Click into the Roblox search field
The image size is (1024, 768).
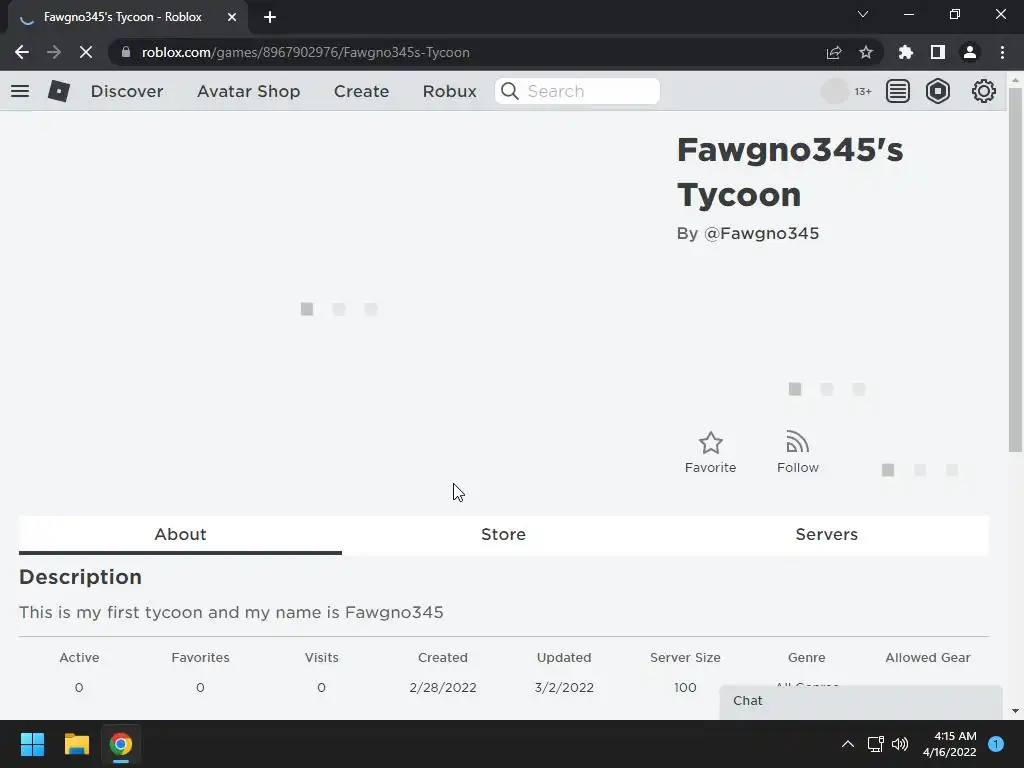pos(577,91)
